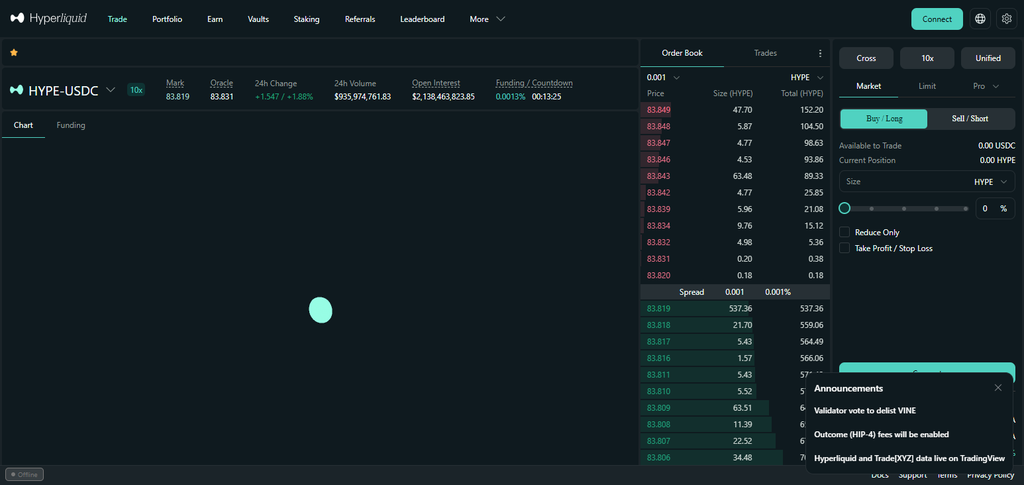Click the percent input box

pyautogui.click(x=995, y=209)
